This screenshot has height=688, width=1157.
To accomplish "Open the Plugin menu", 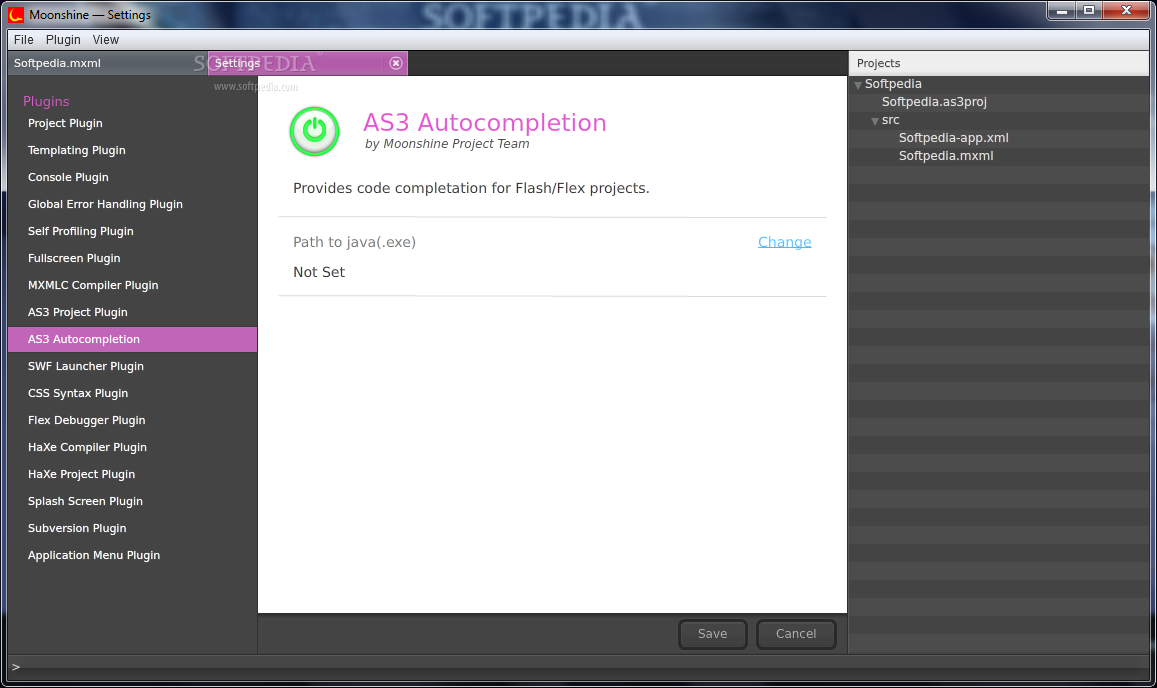I will pyautogui.click(x=63, y=40).
